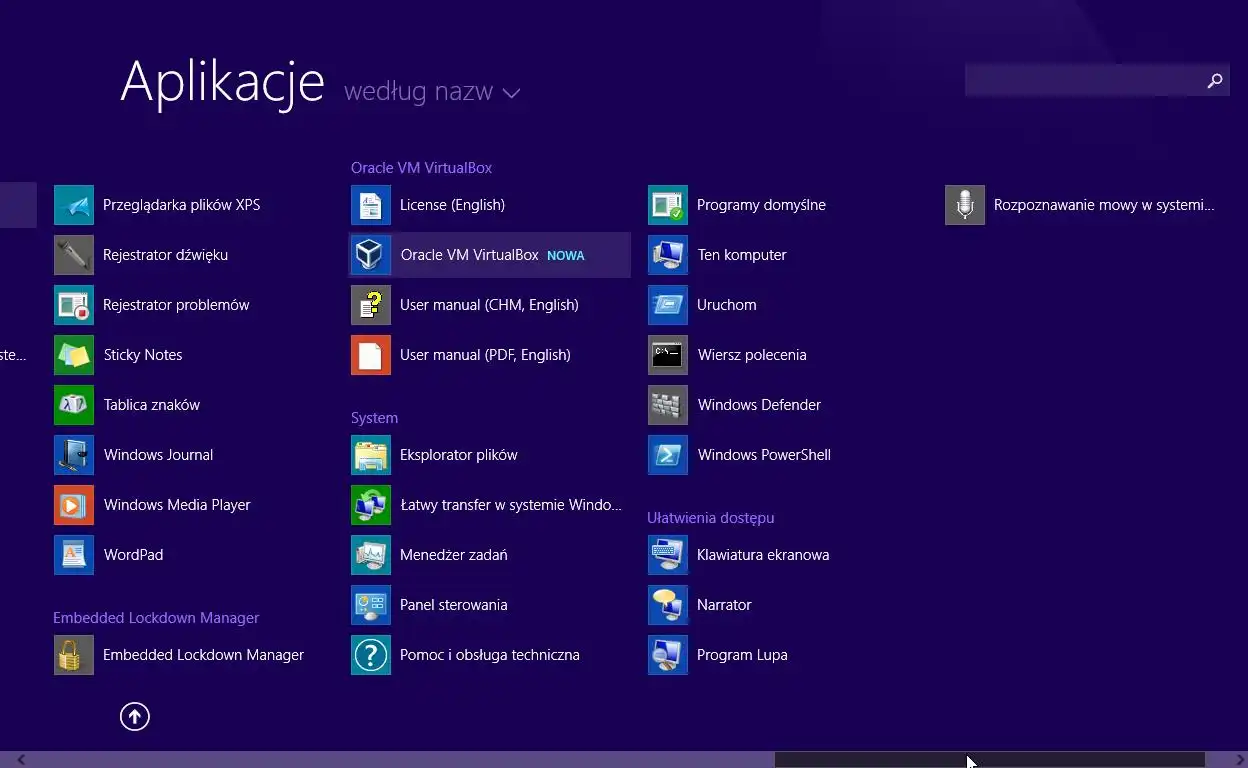Select the Embedded Lockdown Manager group header
This screenshot has height=768, width=1248.
point(156,618)
